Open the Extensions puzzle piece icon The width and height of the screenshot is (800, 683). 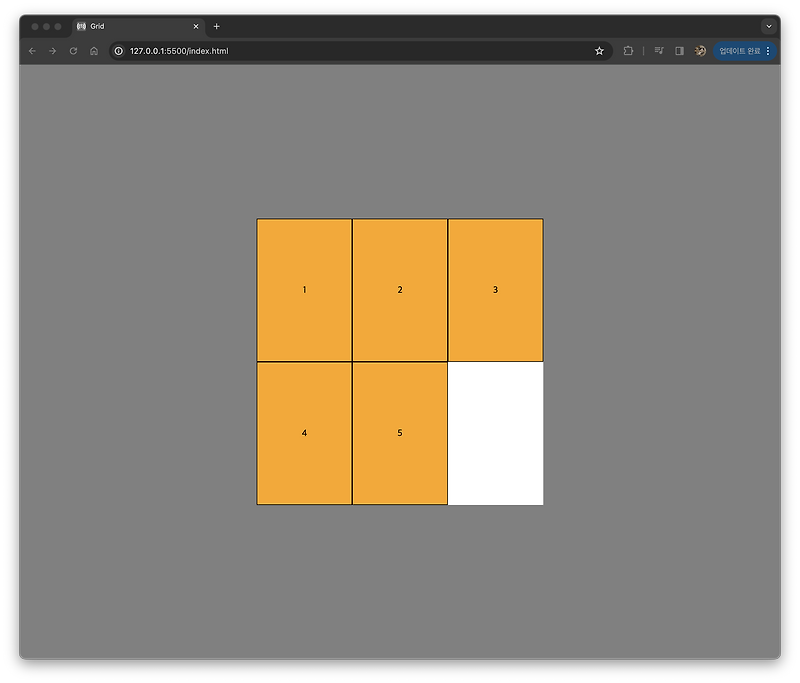(628, 50)
